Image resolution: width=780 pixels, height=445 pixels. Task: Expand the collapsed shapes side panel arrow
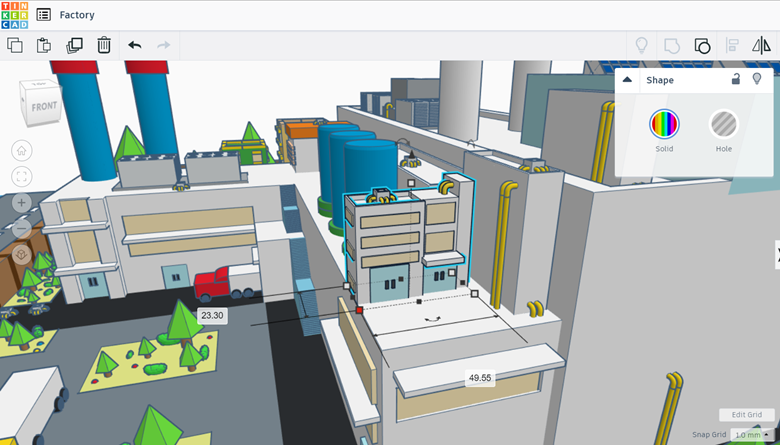coord(777,255)
